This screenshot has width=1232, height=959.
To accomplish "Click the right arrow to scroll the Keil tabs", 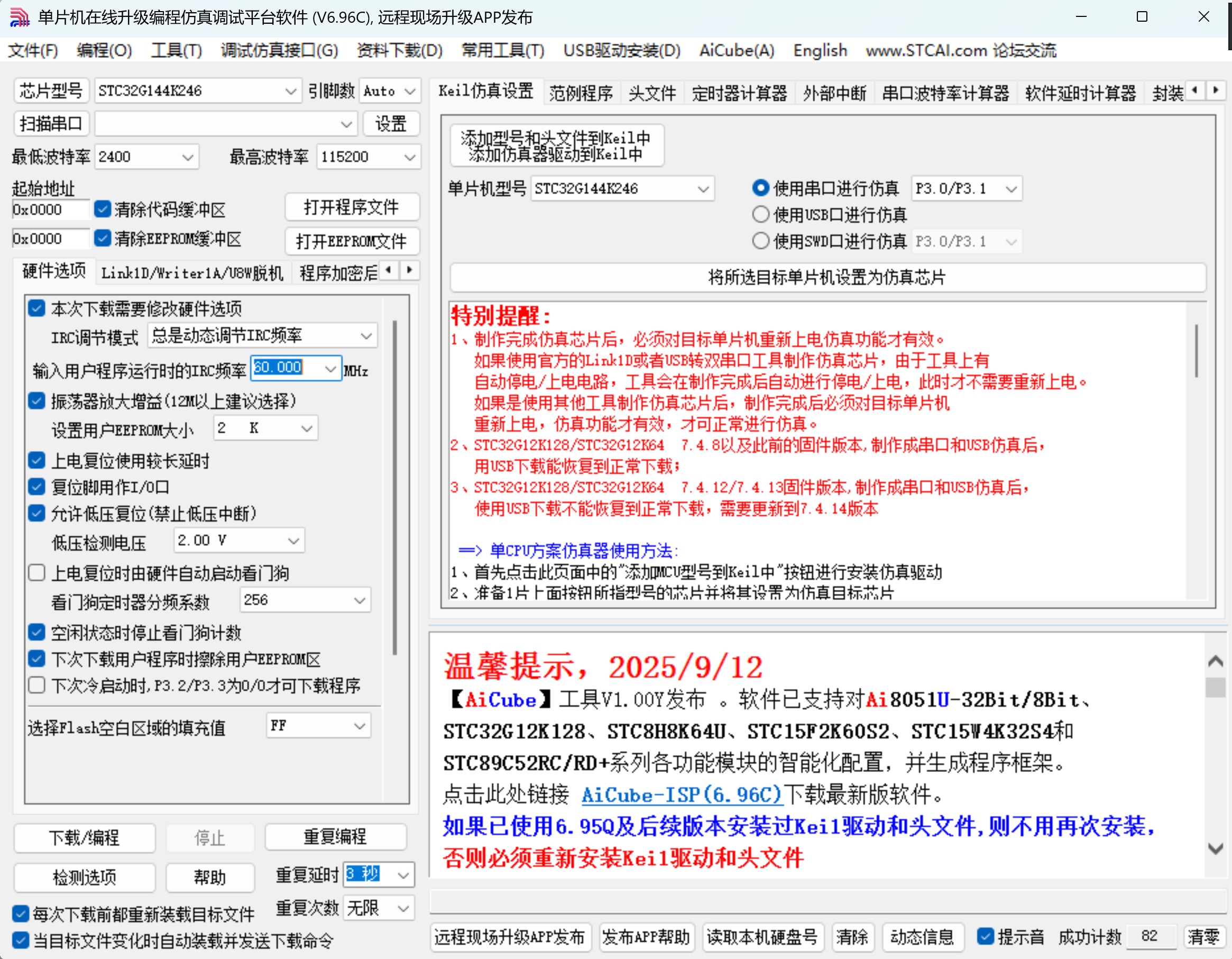I will click(x=1217, y=90).
